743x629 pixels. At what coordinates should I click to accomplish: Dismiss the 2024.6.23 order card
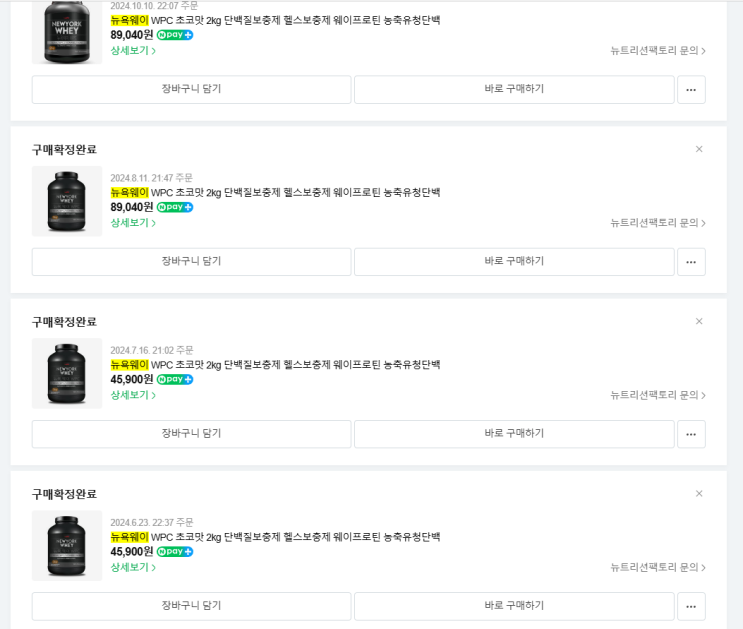tap(699, 493)
